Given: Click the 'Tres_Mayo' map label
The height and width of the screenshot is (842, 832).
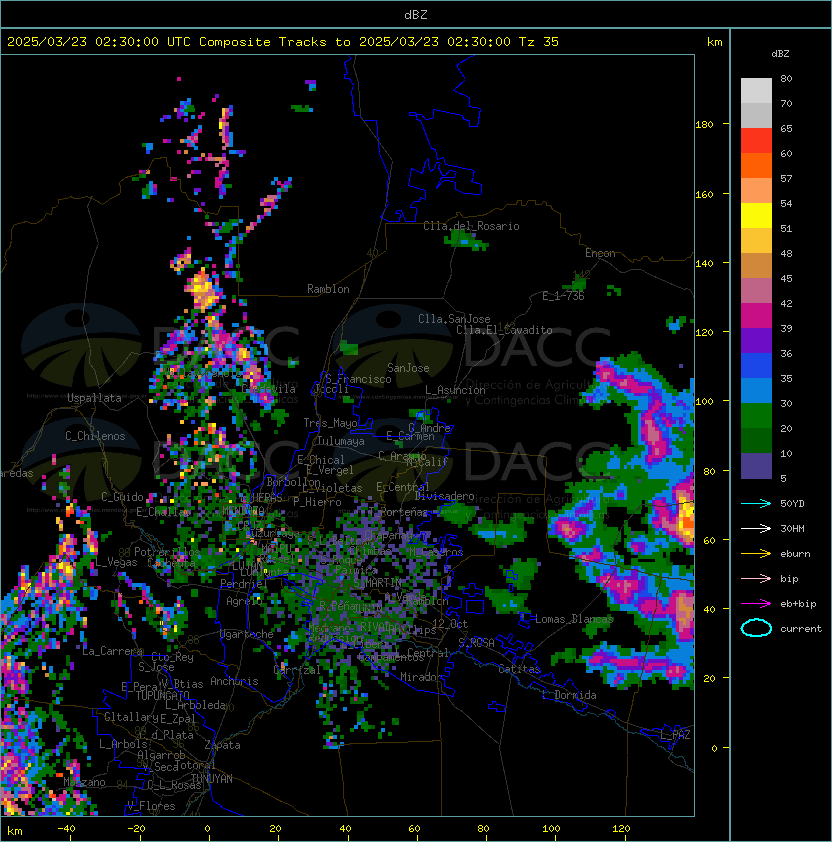Looking at the screenshot, I should [330, 423].
